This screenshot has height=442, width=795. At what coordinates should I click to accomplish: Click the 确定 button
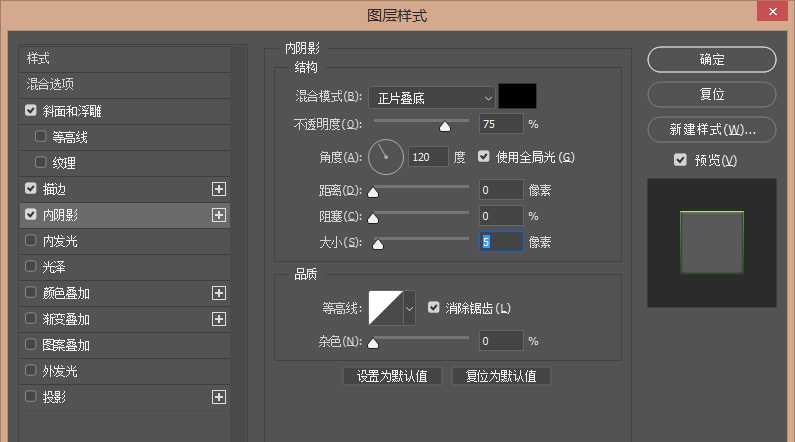click(711, 60)
